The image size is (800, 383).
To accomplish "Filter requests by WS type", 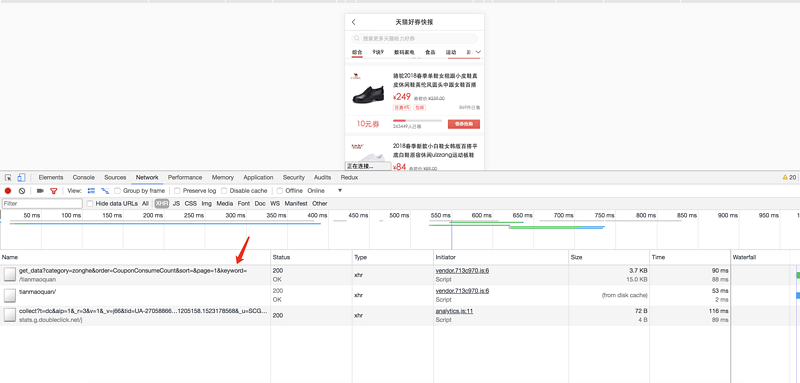I will point(276,203).
